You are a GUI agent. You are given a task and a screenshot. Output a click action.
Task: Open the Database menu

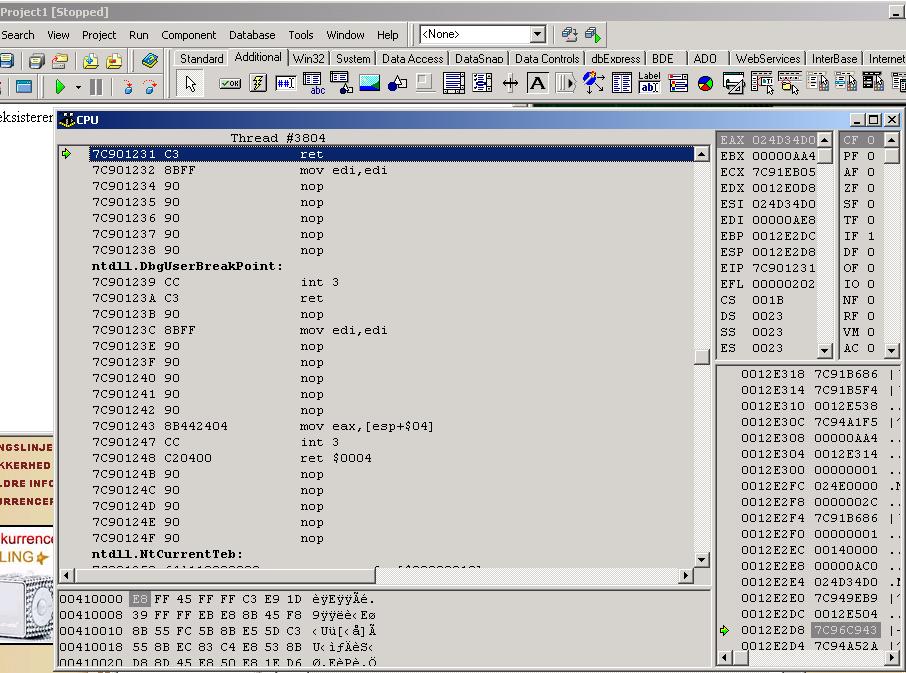click(x=252, y=35)
